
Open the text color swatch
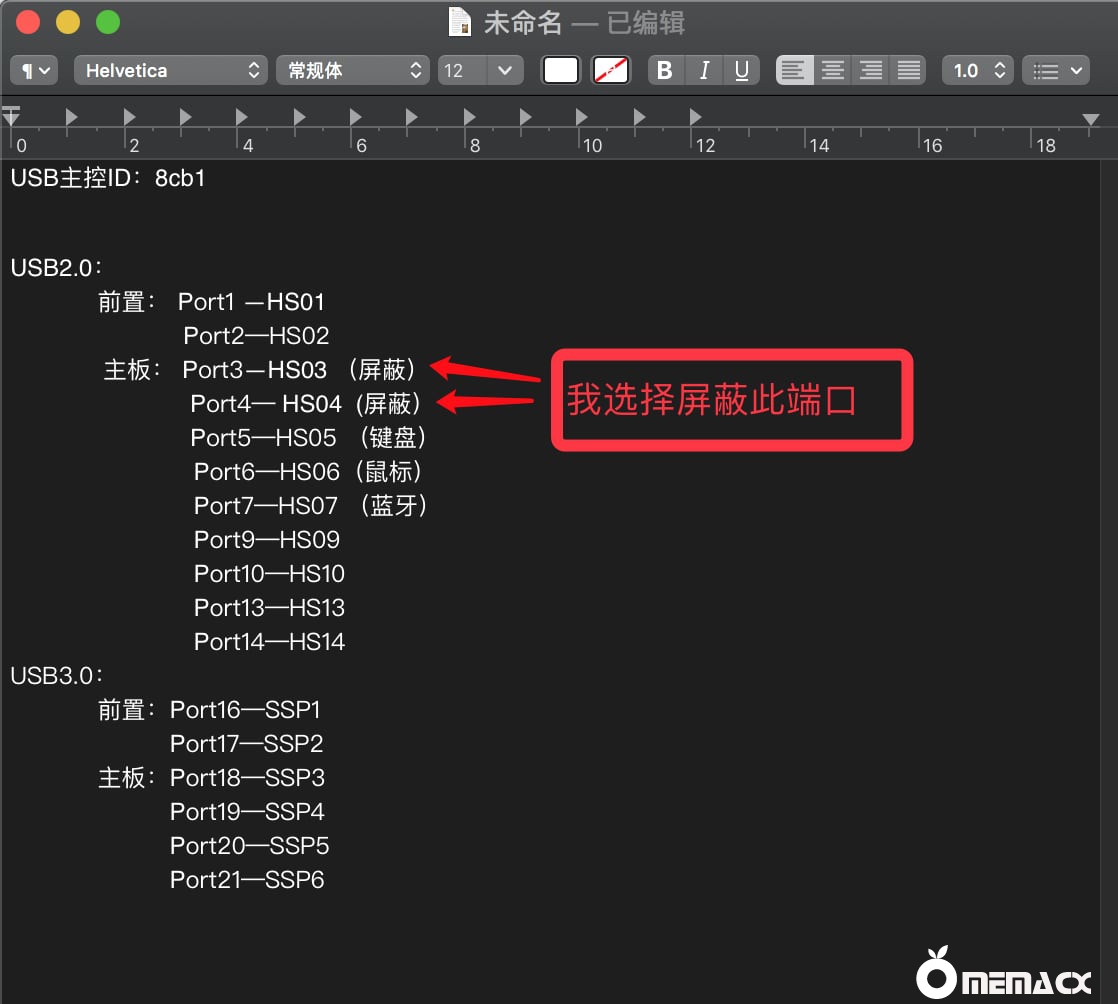(561, 71)
